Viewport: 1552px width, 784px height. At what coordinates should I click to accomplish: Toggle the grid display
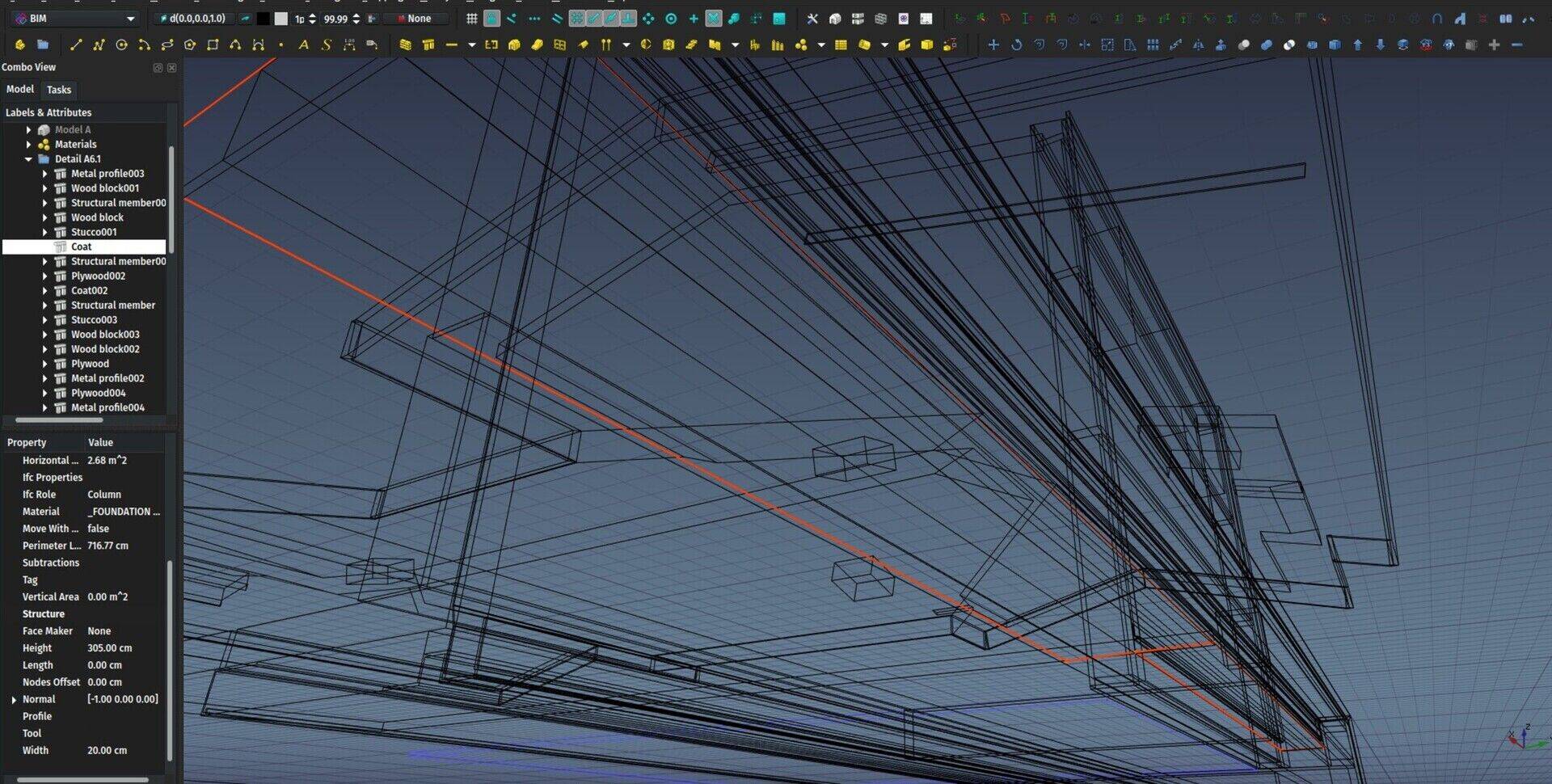[x=472, y=19]
